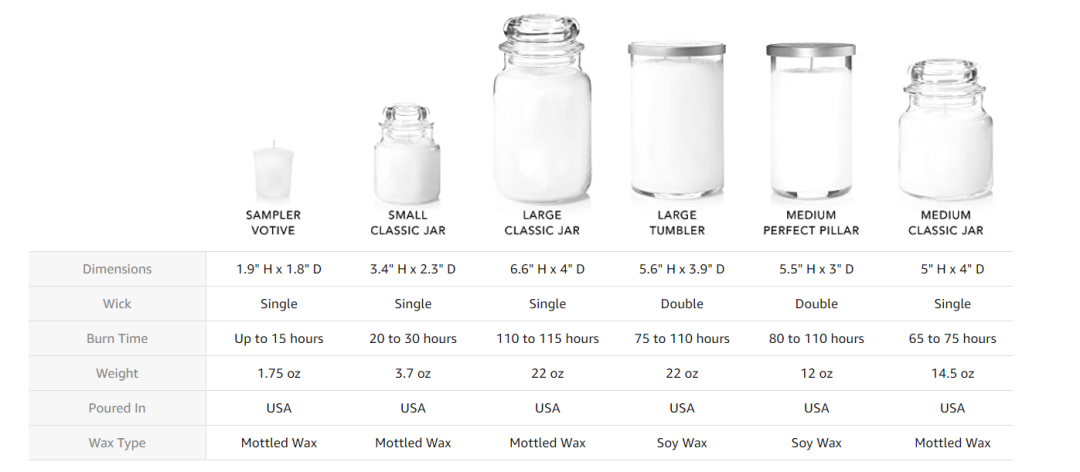The height and width of the screenshot is (472, 1080).
Task: Click the Large Classic Jar candle image
Action: 542,110
